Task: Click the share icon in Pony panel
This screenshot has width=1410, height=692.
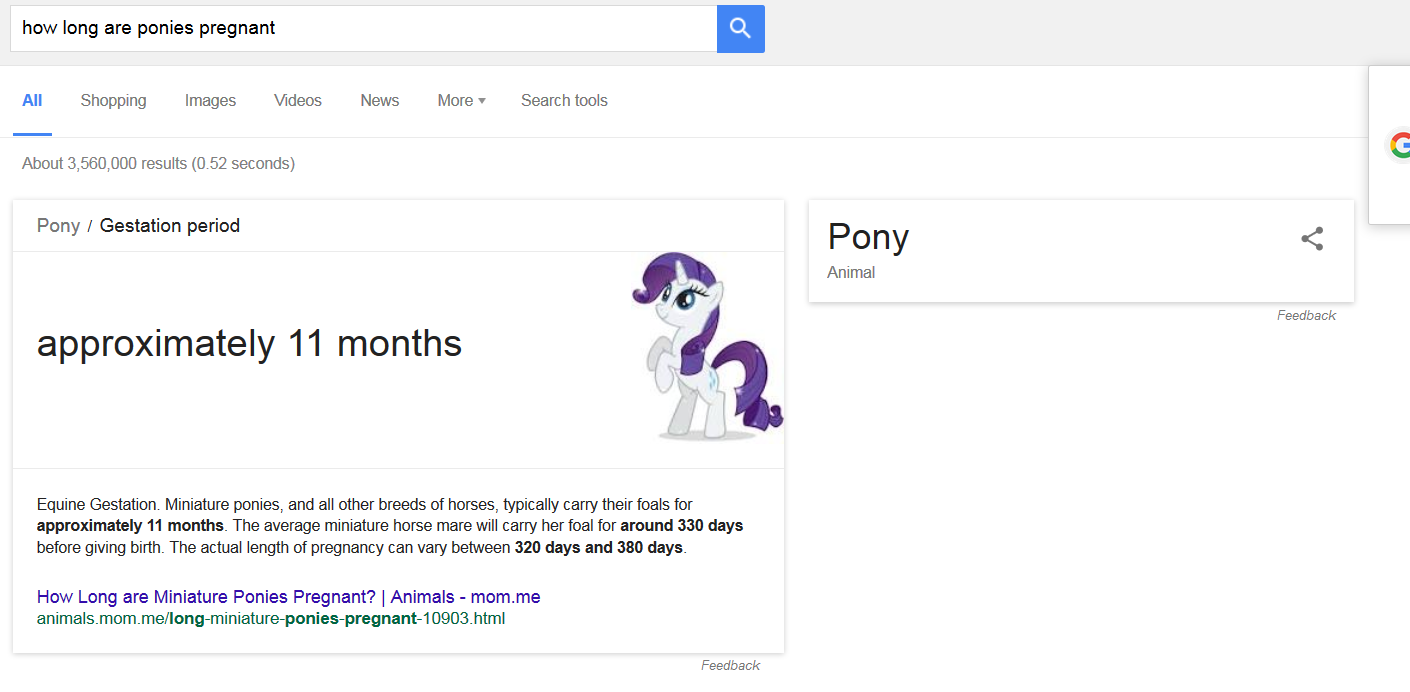Action: pyautogui.click(x=1312, y=239)
